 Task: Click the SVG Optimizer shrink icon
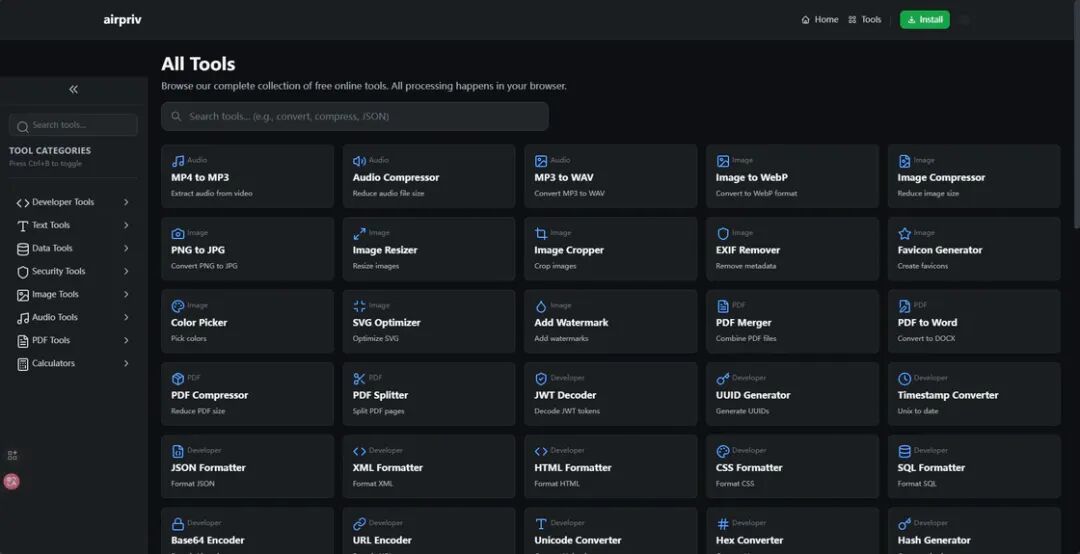(x=359, y=306)
